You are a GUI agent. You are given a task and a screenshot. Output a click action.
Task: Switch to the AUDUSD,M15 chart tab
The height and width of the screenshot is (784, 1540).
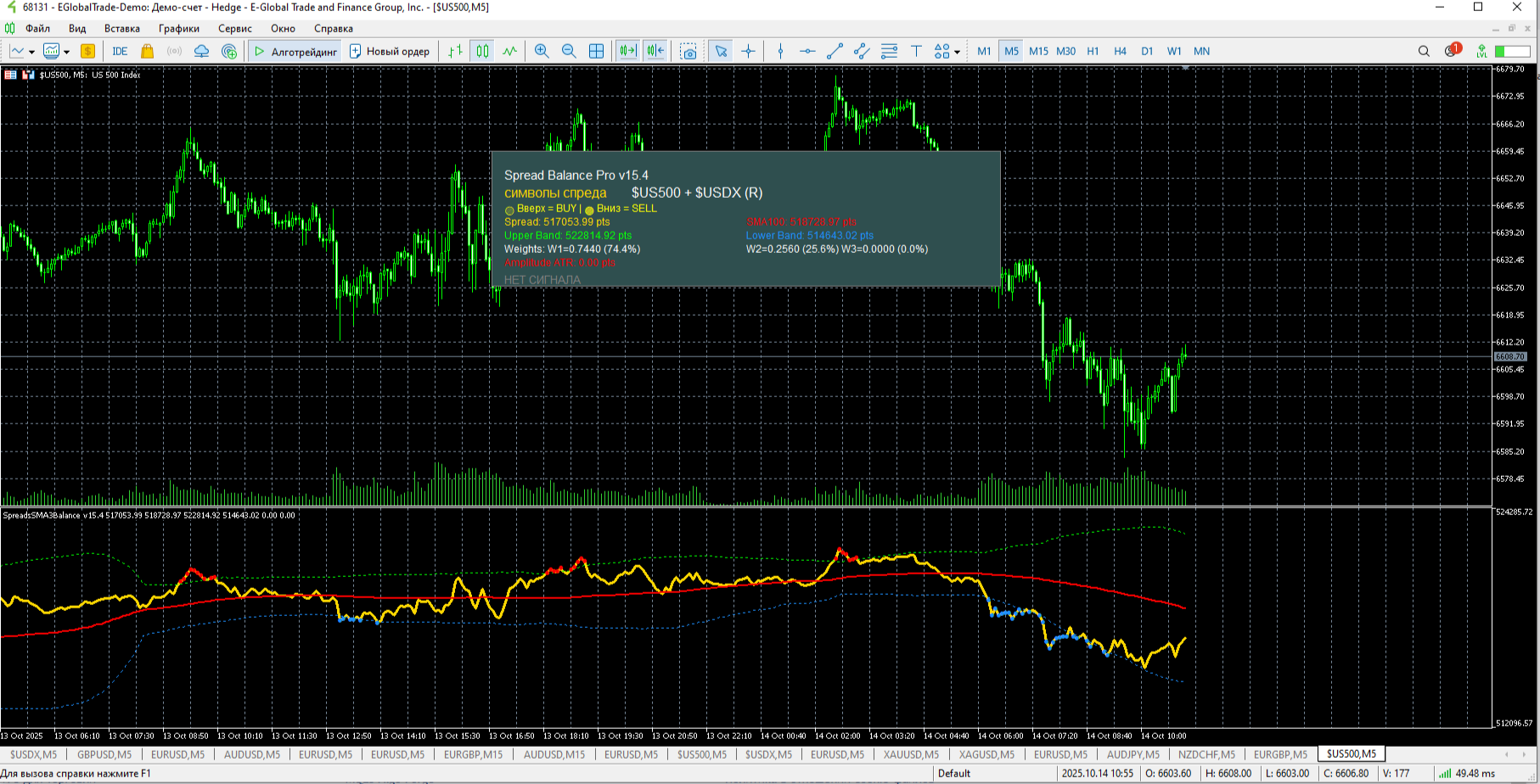click(554, 754)
